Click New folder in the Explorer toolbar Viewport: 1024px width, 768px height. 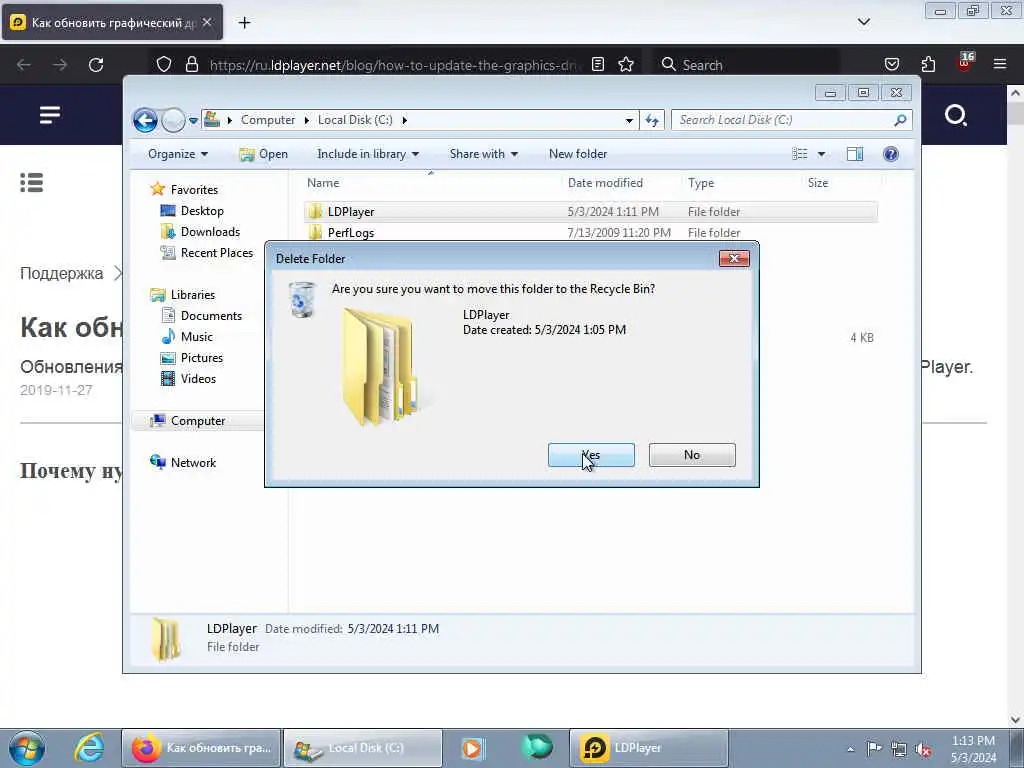(578, 154)
